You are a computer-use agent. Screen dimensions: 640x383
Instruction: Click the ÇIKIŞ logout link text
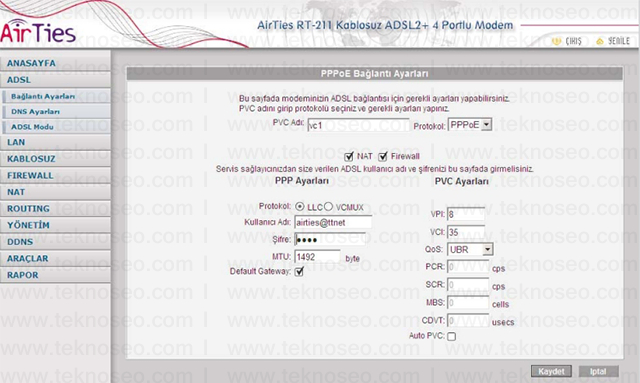573,41
